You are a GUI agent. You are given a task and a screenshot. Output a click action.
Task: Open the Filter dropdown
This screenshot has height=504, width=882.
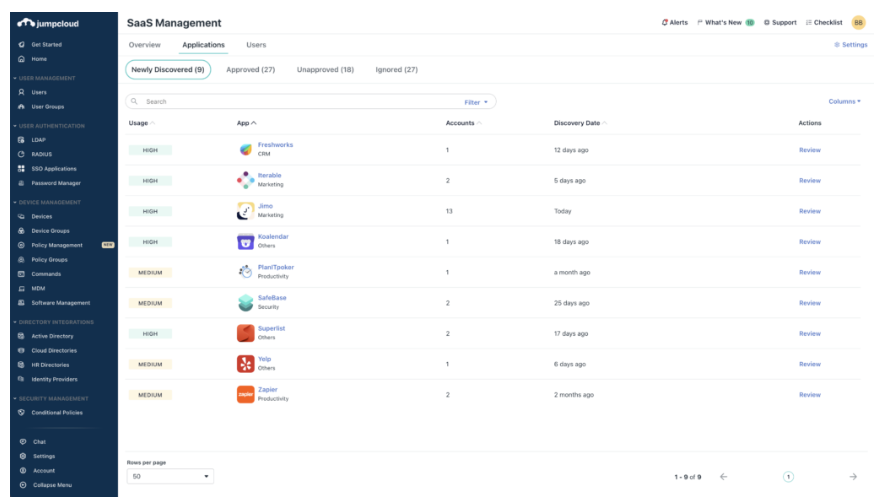click(476, 102)
